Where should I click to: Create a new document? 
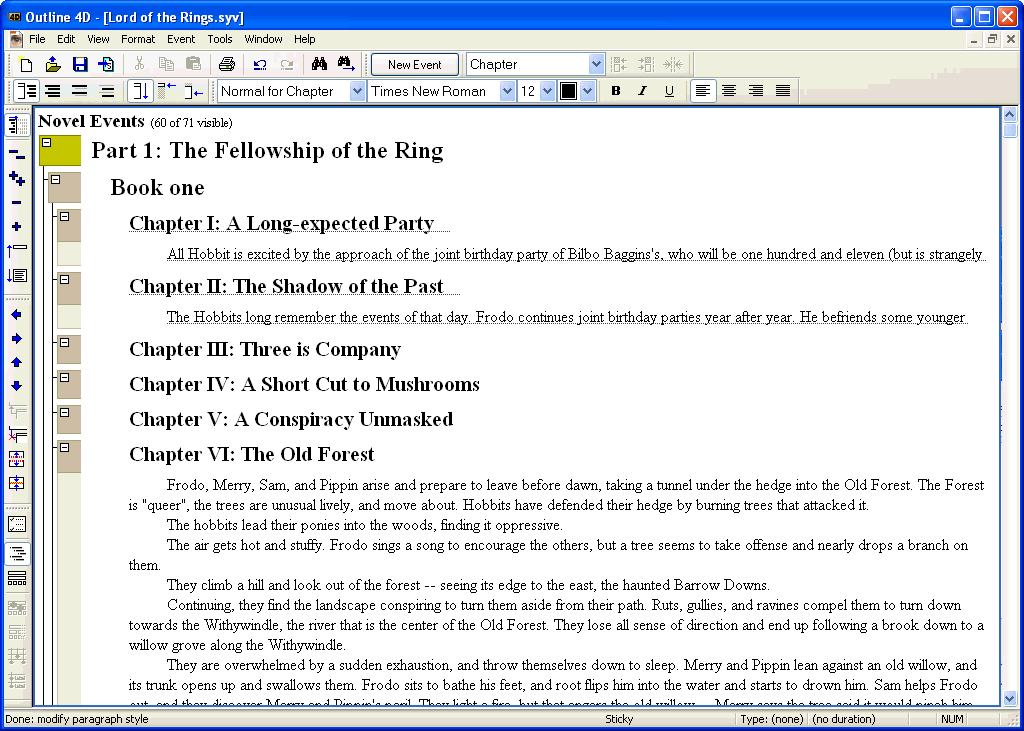point(26,63)
